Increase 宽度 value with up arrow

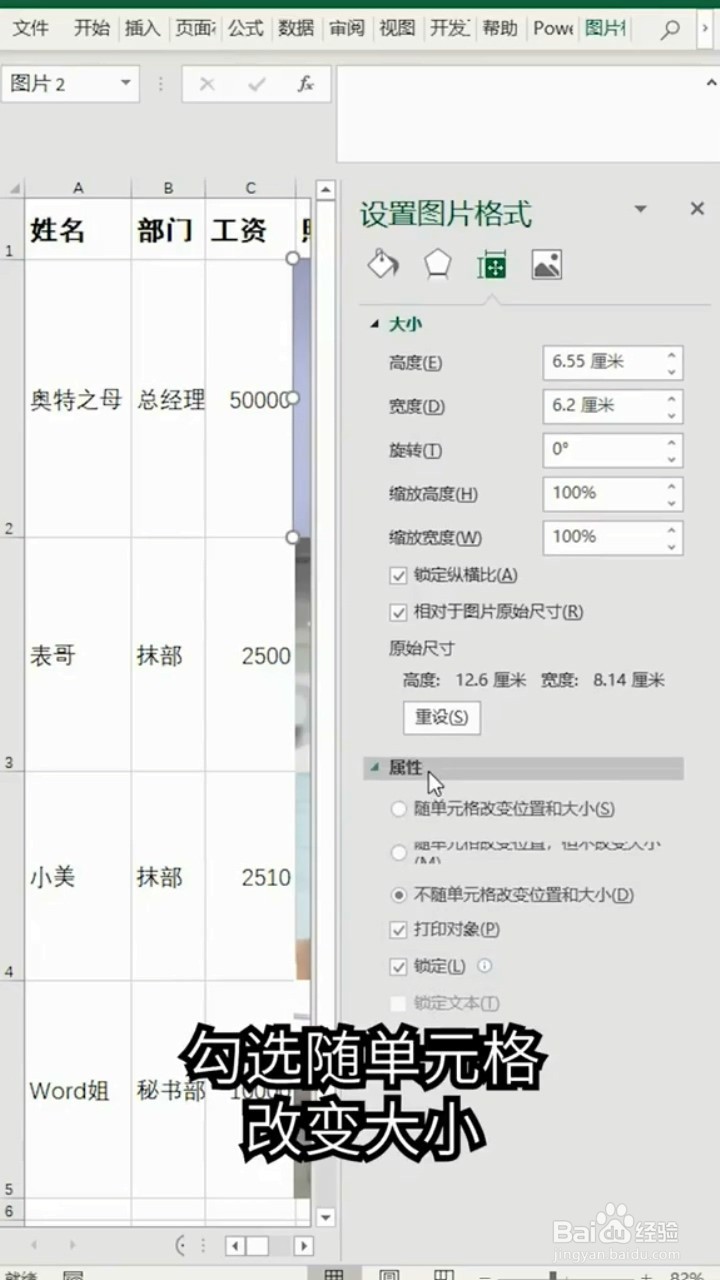(x=672, y=398)
